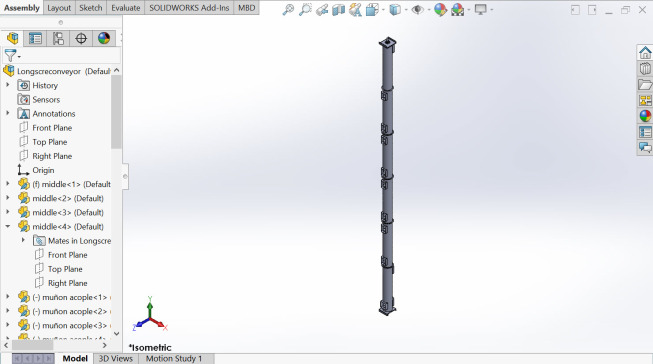Select the Longscreconveyor root assembly node
Screen dimensions: 653x364
point(57,71)
